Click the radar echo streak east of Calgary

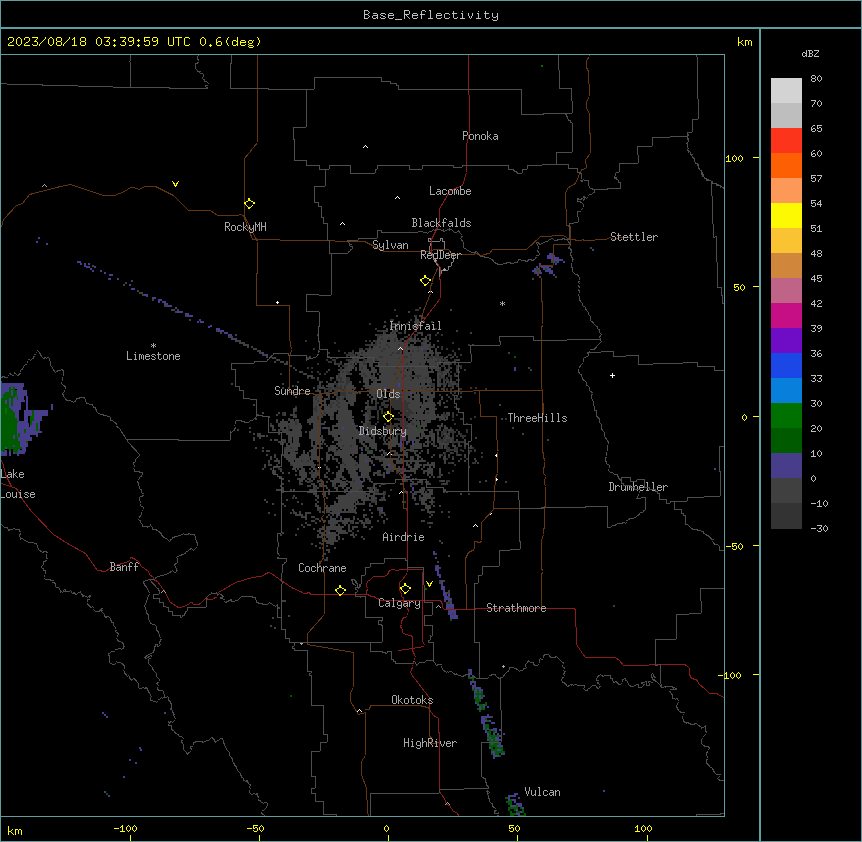click(x=444, y=586)
